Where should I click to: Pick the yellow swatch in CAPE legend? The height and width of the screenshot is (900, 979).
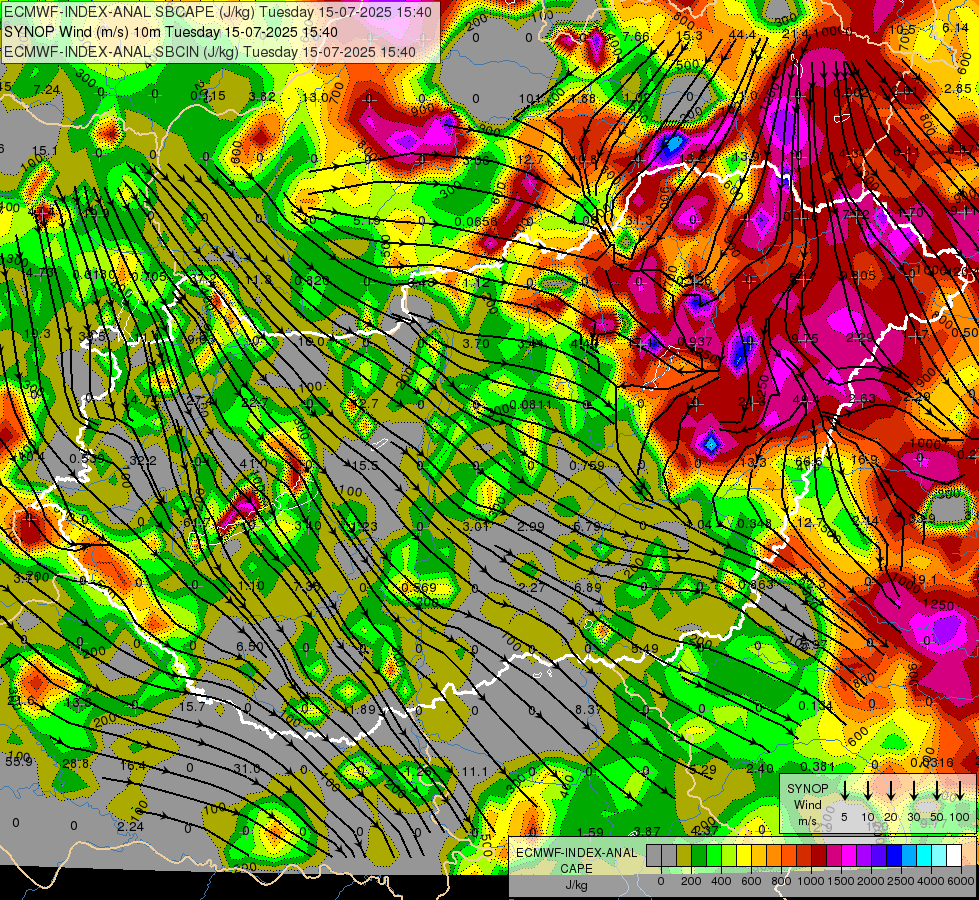click(x=744, y=855)
